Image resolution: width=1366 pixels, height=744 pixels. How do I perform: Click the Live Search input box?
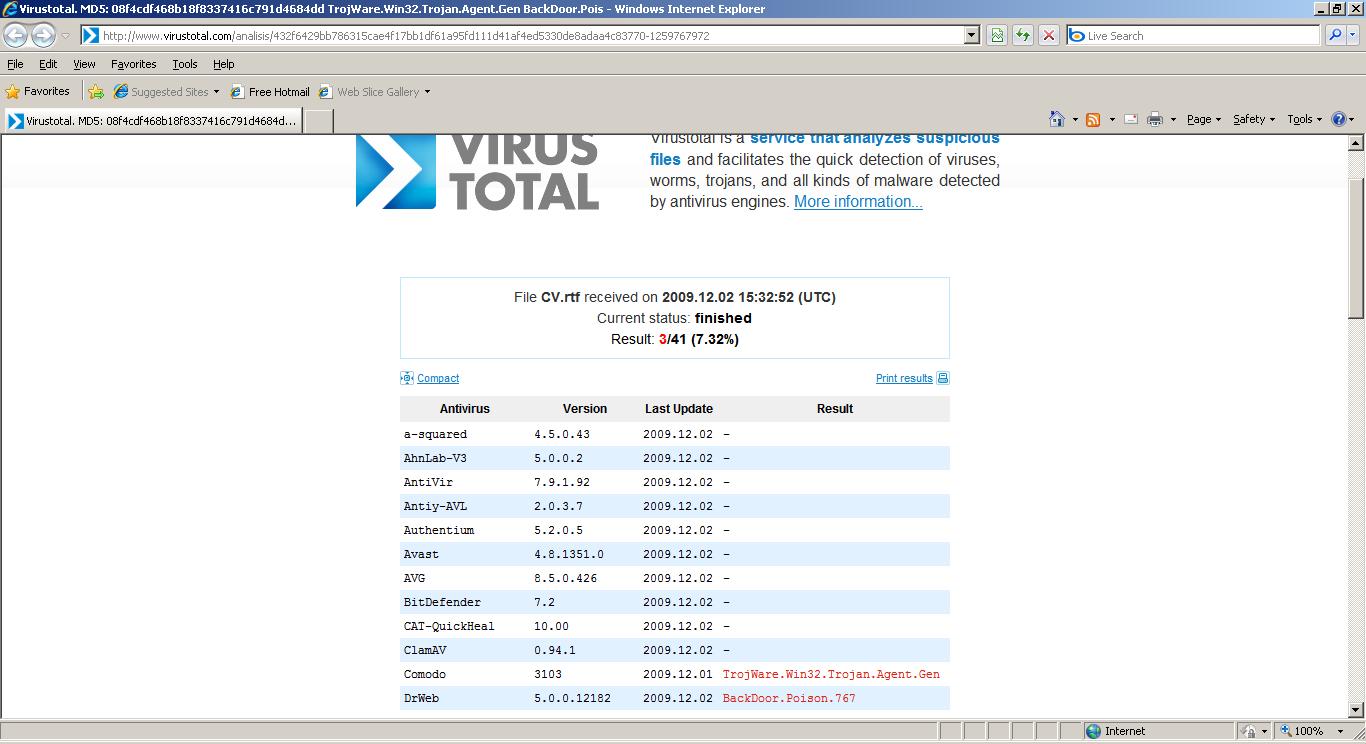[1193, 35]
